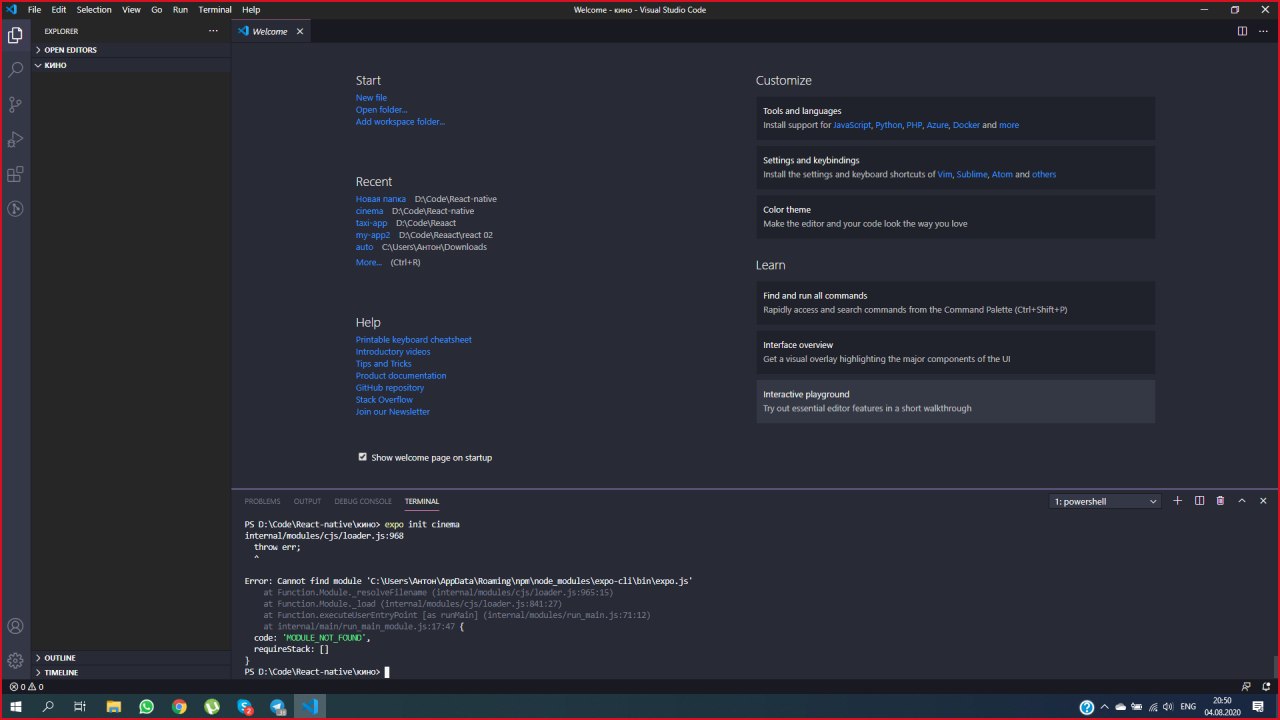
Task: Split the terminal pane
Action: click(1199, 501)
